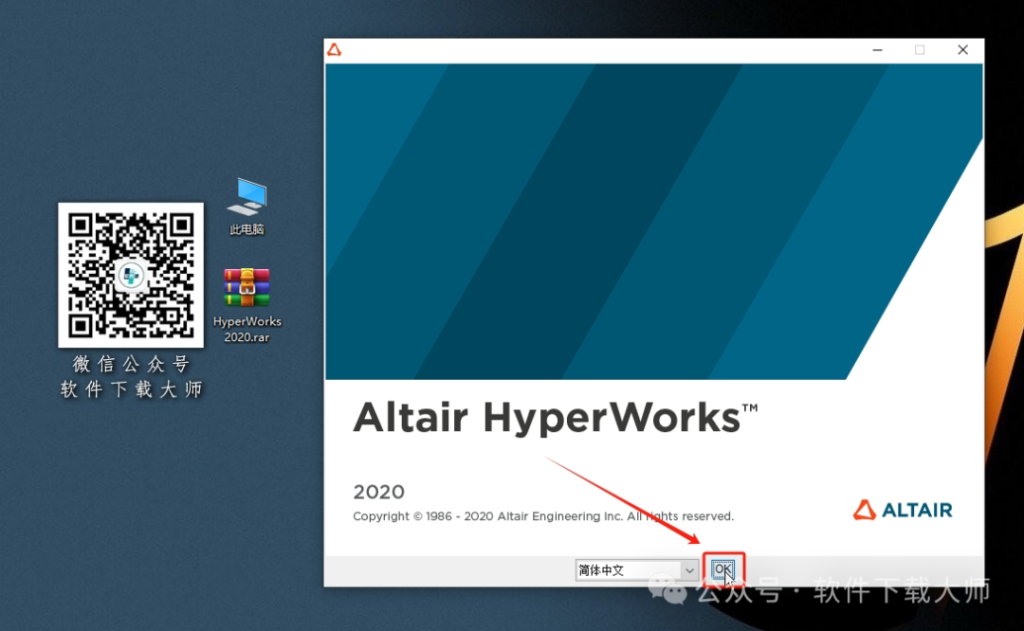The width and height of the screenshot is (1024, 631).
Task: Confirm the language choice with OK
Action: [723, 569]
